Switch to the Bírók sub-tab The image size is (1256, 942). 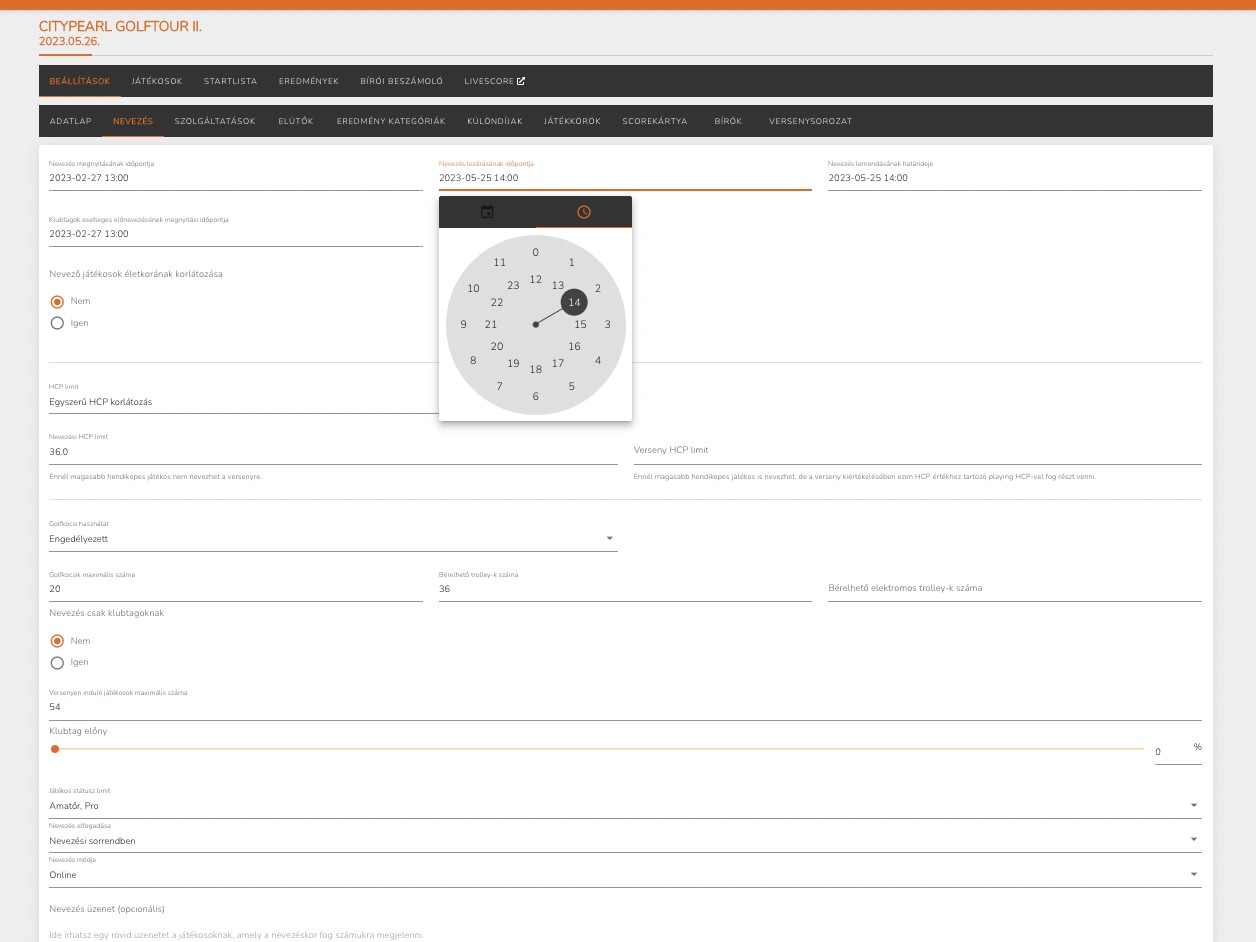click(728, 121)
